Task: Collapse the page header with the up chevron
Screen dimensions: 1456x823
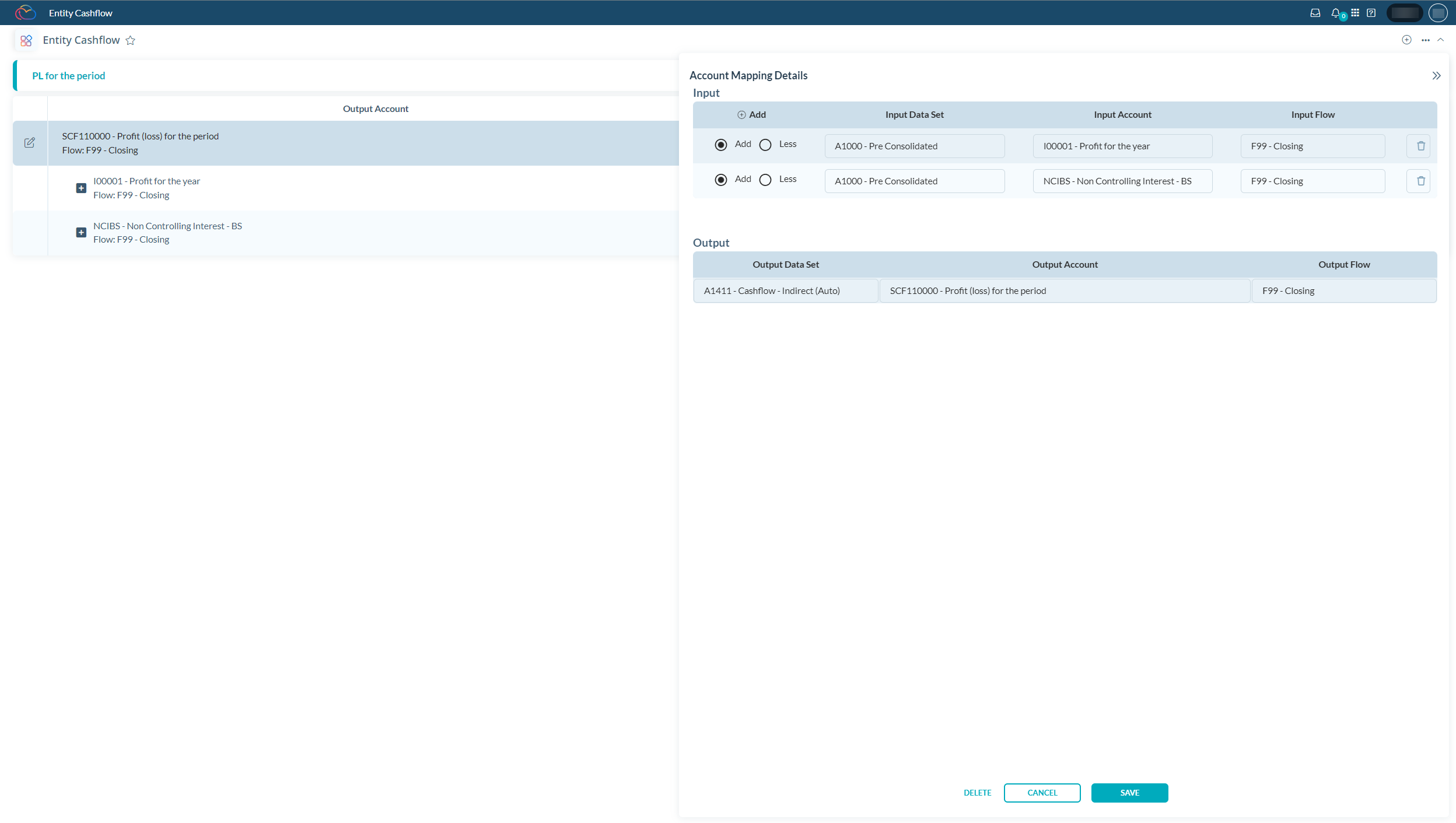Action: [x=1441, y=40]
